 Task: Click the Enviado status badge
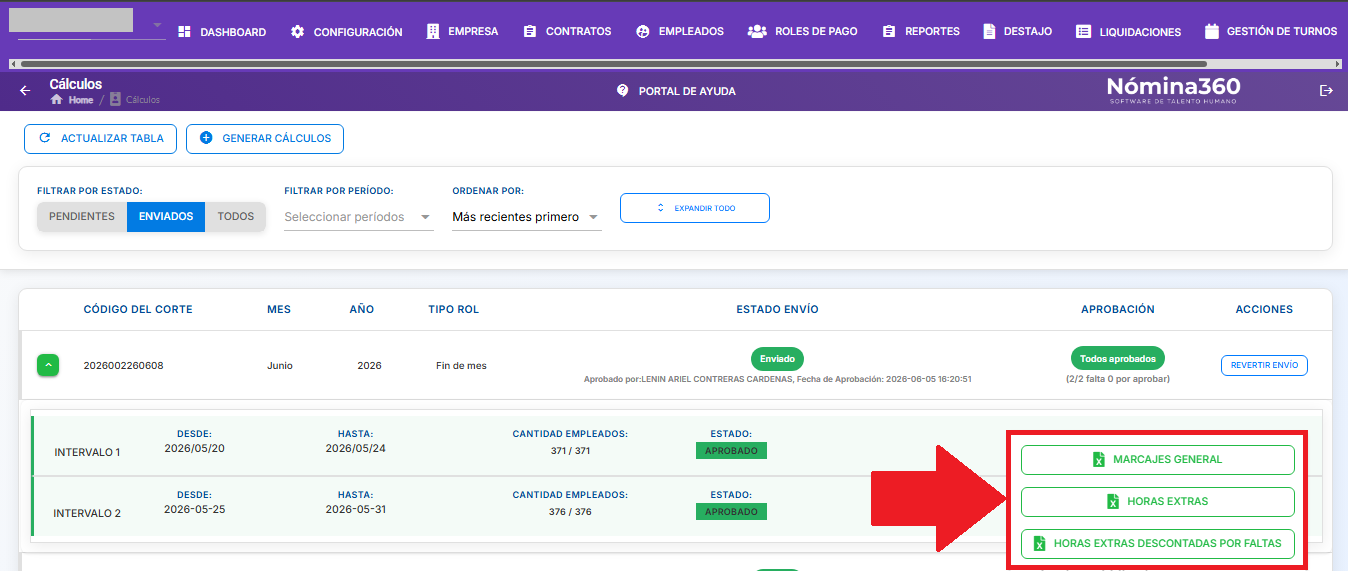[x=777, y=359]
